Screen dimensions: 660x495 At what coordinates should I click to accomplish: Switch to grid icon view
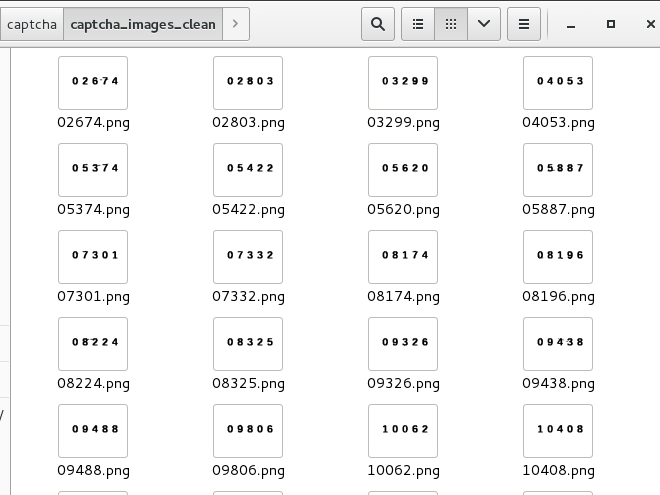click(451, 24)
